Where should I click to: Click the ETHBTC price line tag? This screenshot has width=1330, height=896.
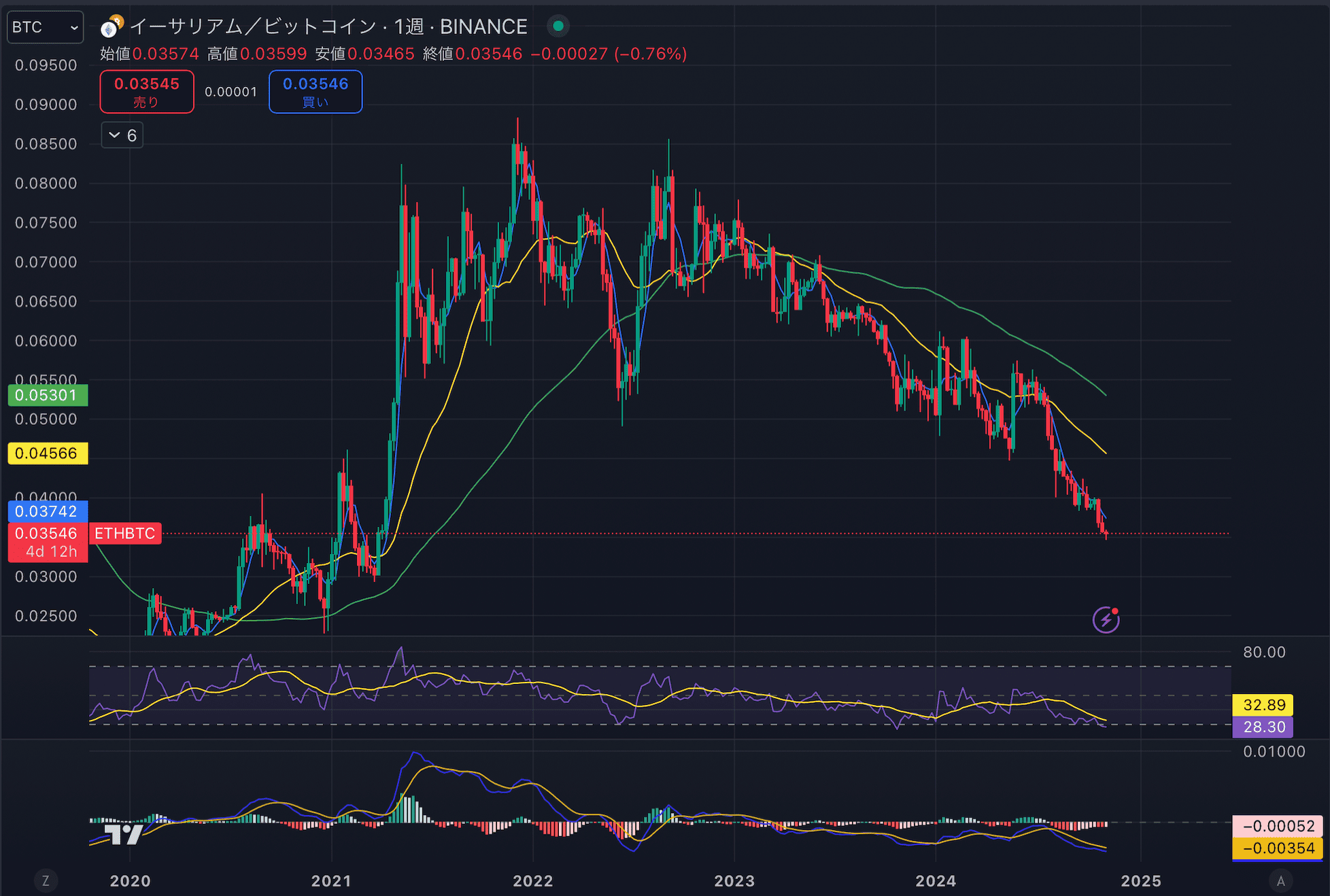[x=125, y=534]
